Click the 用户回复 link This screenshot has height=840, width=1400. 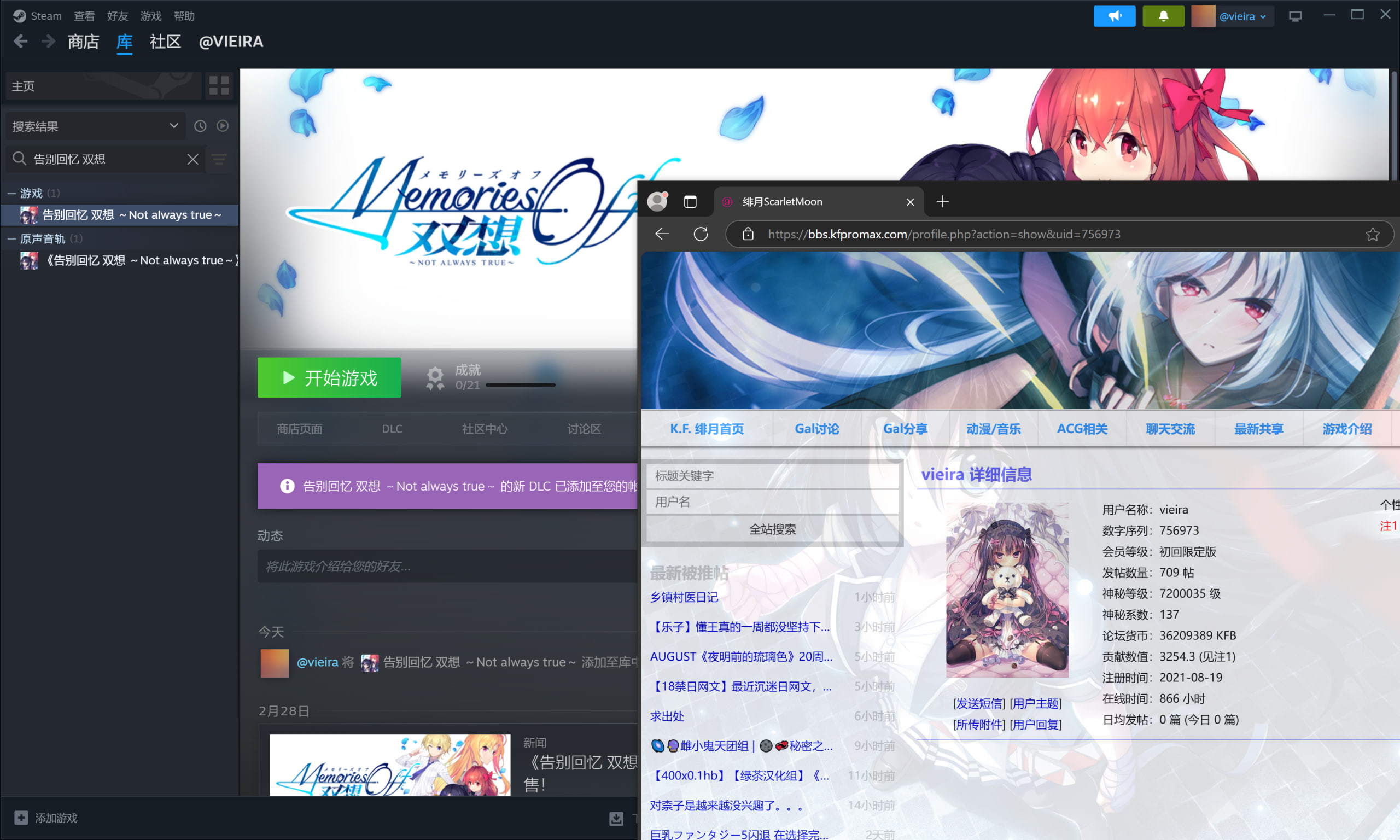tap(1036, 725)
